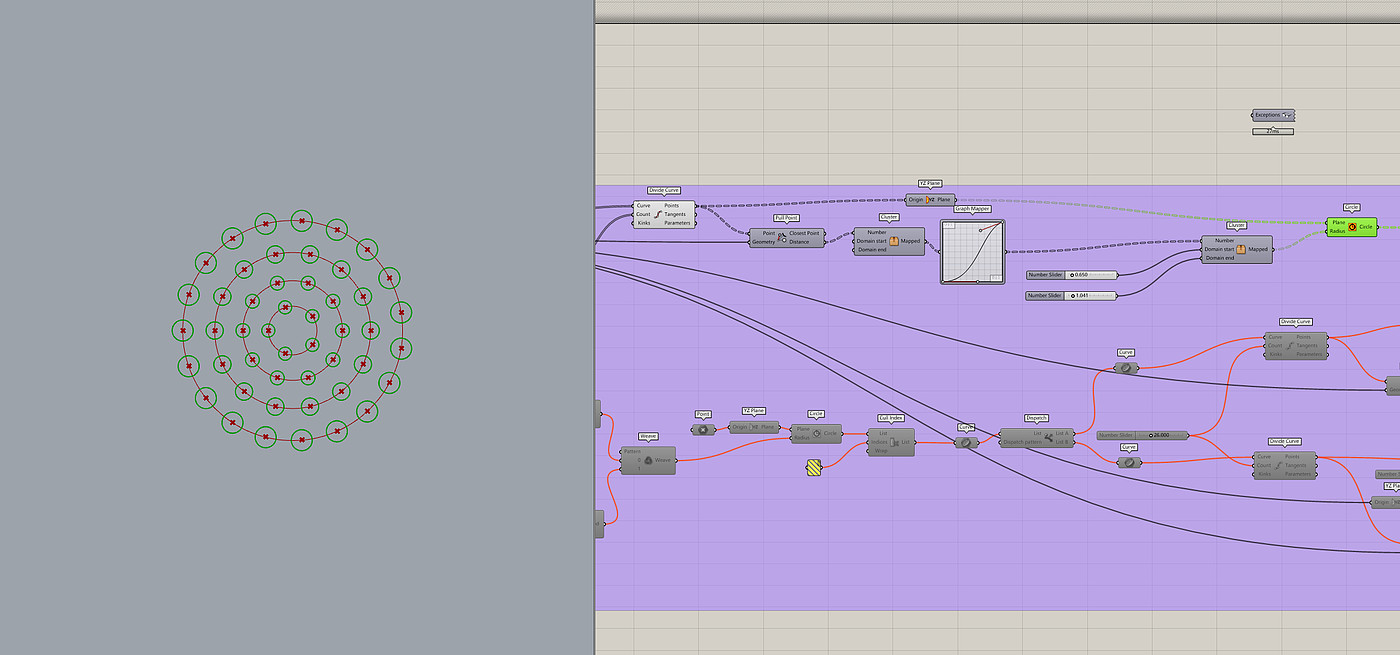The image size is (1400, 655).
Task: Click the Geometry input on Pull Point
Action: (x=764, y=242)
